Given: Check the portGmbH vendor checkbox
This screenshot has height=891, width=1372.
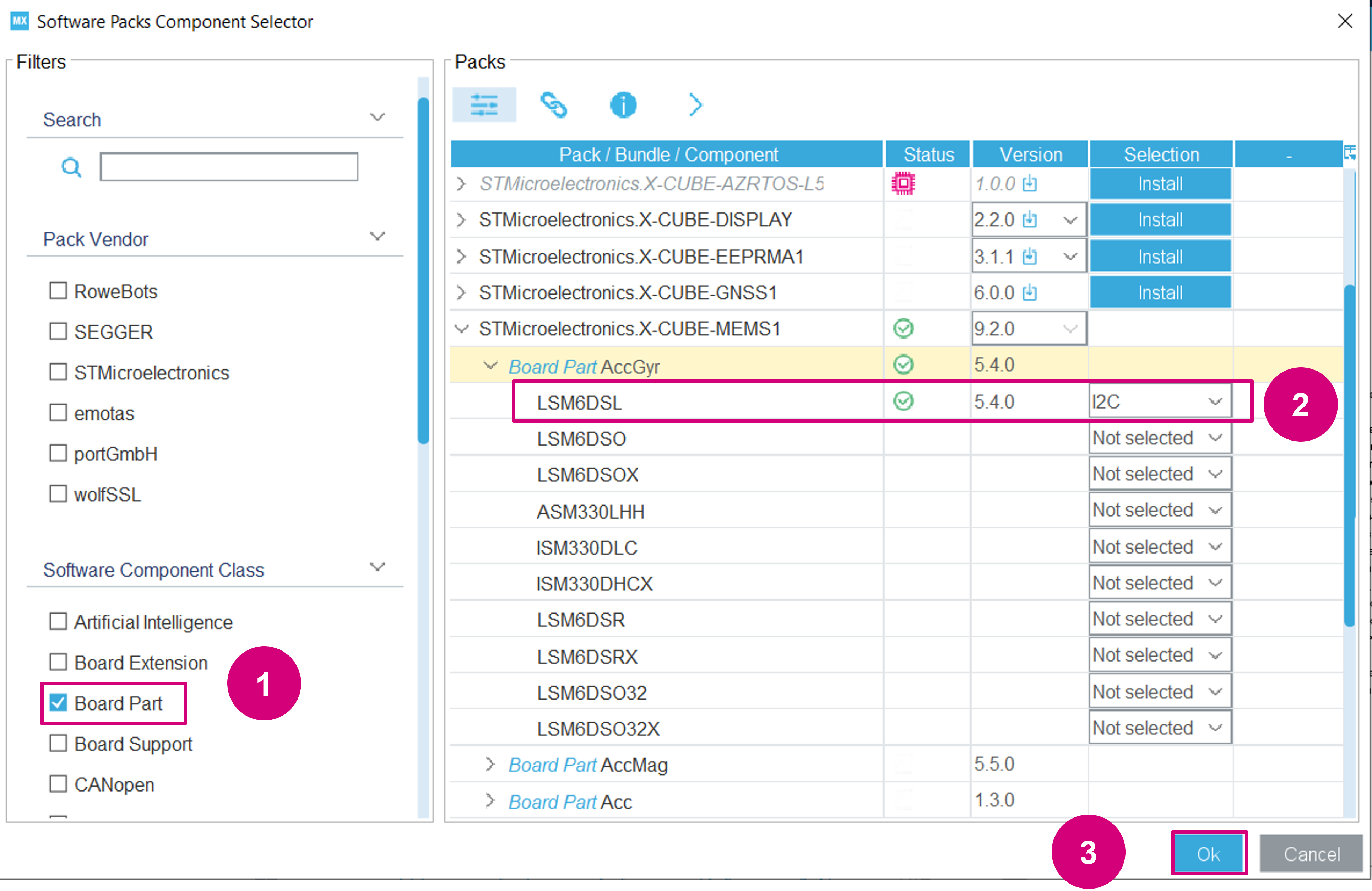Looking at the screenshot, I should 58,453.
